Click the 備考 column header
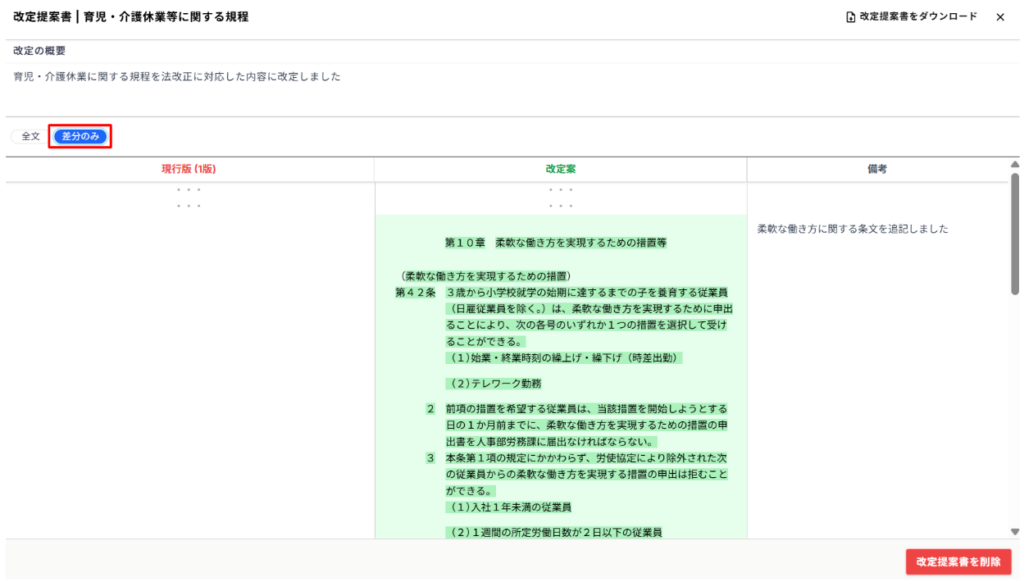Viewport: 1024px width, 582px height. coord(877,169)
